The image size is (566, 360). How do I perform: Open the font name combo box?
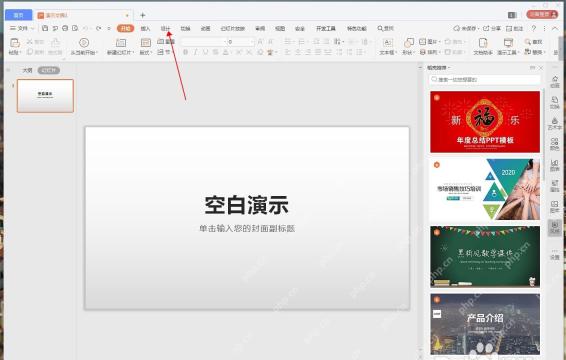point(204,42)
